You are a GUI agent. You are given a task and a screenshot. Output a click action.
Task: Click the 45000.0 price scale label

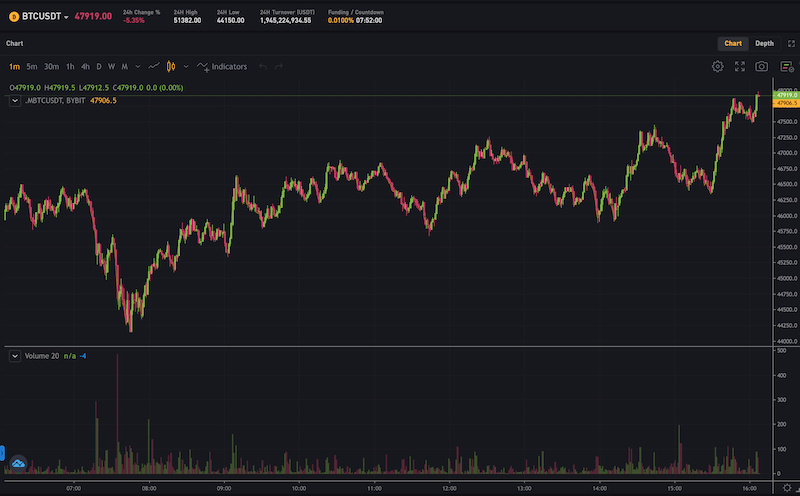tap(788, 279)
